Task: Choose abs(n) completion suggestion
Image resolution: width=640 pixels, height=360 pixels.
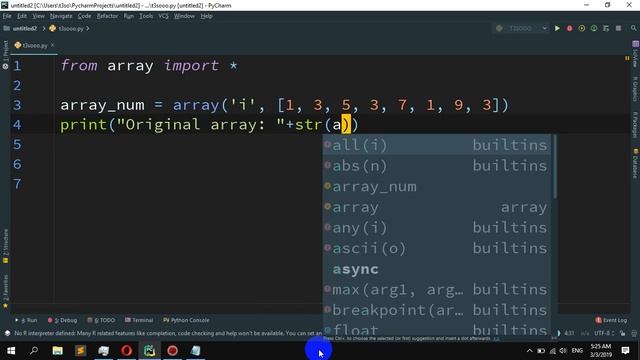Action: click(x=437, y=166)
